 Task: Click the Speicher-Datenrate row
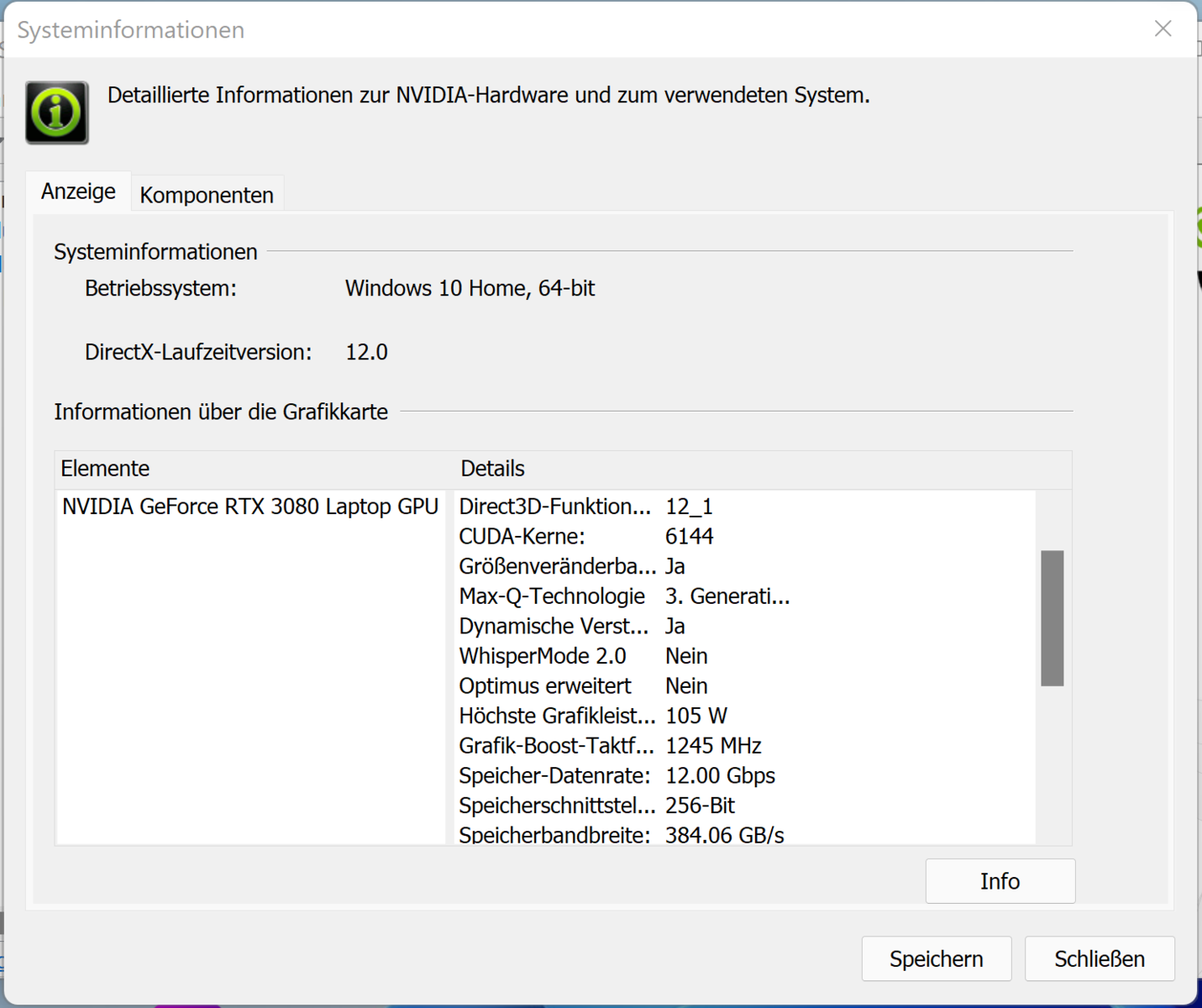point(588,775)
